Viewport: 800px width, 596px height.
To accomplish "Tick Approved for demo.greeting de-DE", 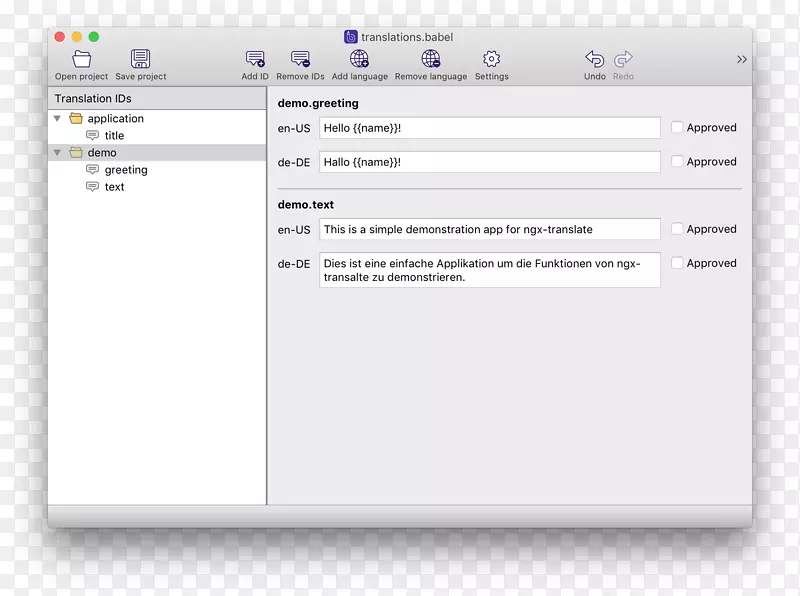I will click(677, 162).
